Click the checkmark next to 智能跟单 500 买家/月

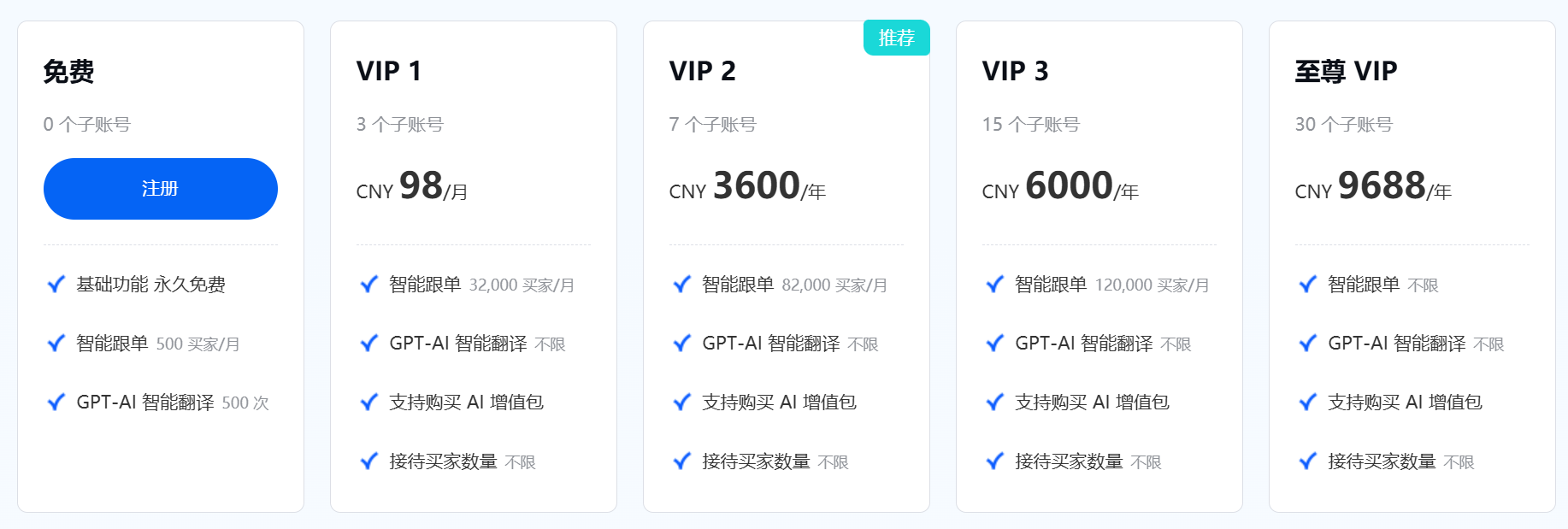55,344
